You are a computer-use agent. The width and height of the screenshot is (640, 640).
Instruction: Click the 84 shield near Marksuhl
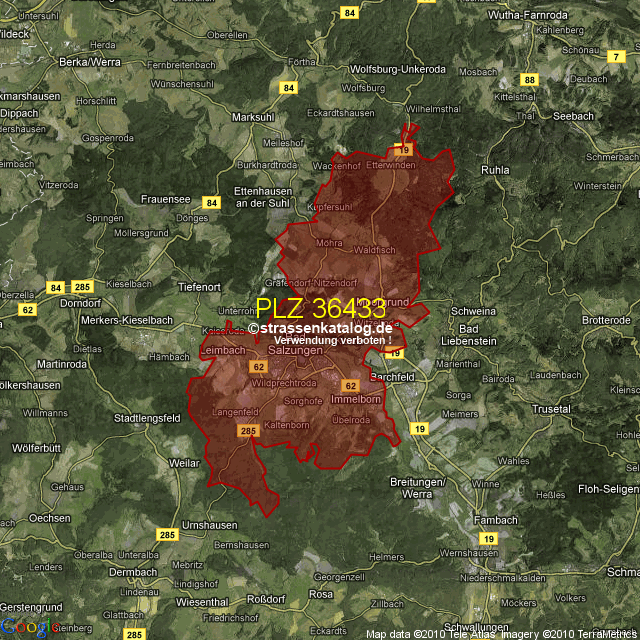(x=289, y=88)
